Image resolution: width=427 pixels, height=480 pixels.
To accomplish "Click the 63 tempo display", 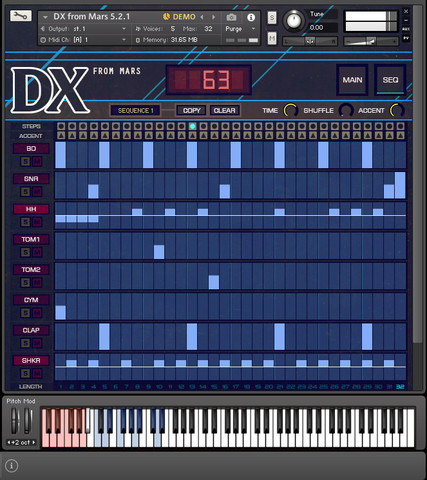I will coord(209,80).
